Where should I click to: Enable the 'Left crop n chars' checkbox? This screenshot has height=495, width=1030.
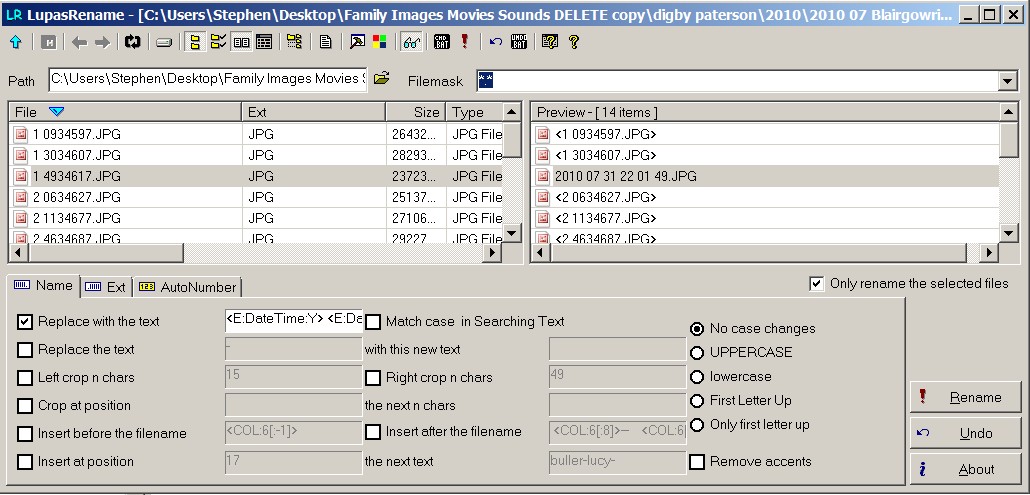pos(25,378)
